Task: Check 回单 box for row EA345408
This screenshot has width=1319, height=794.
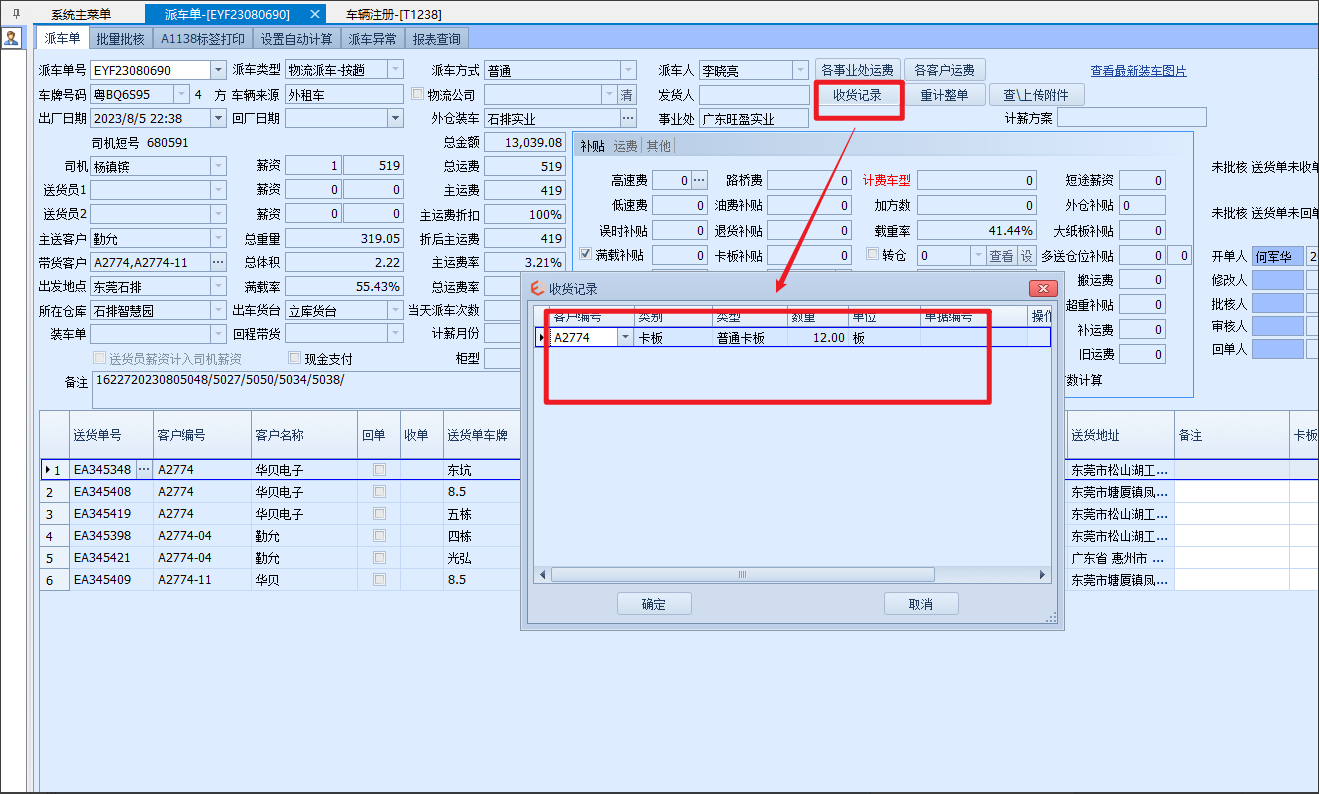Action: [379, 492]
